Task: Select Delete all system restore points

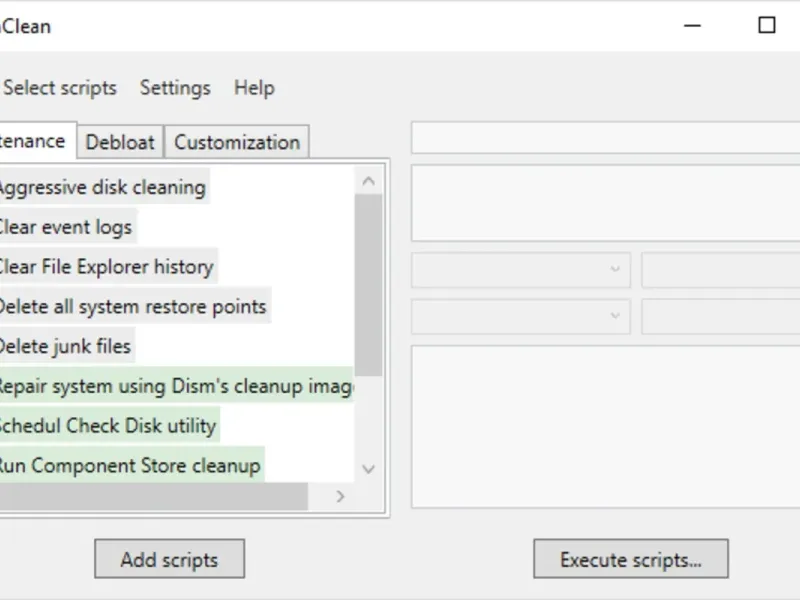Action: point(132,306)
